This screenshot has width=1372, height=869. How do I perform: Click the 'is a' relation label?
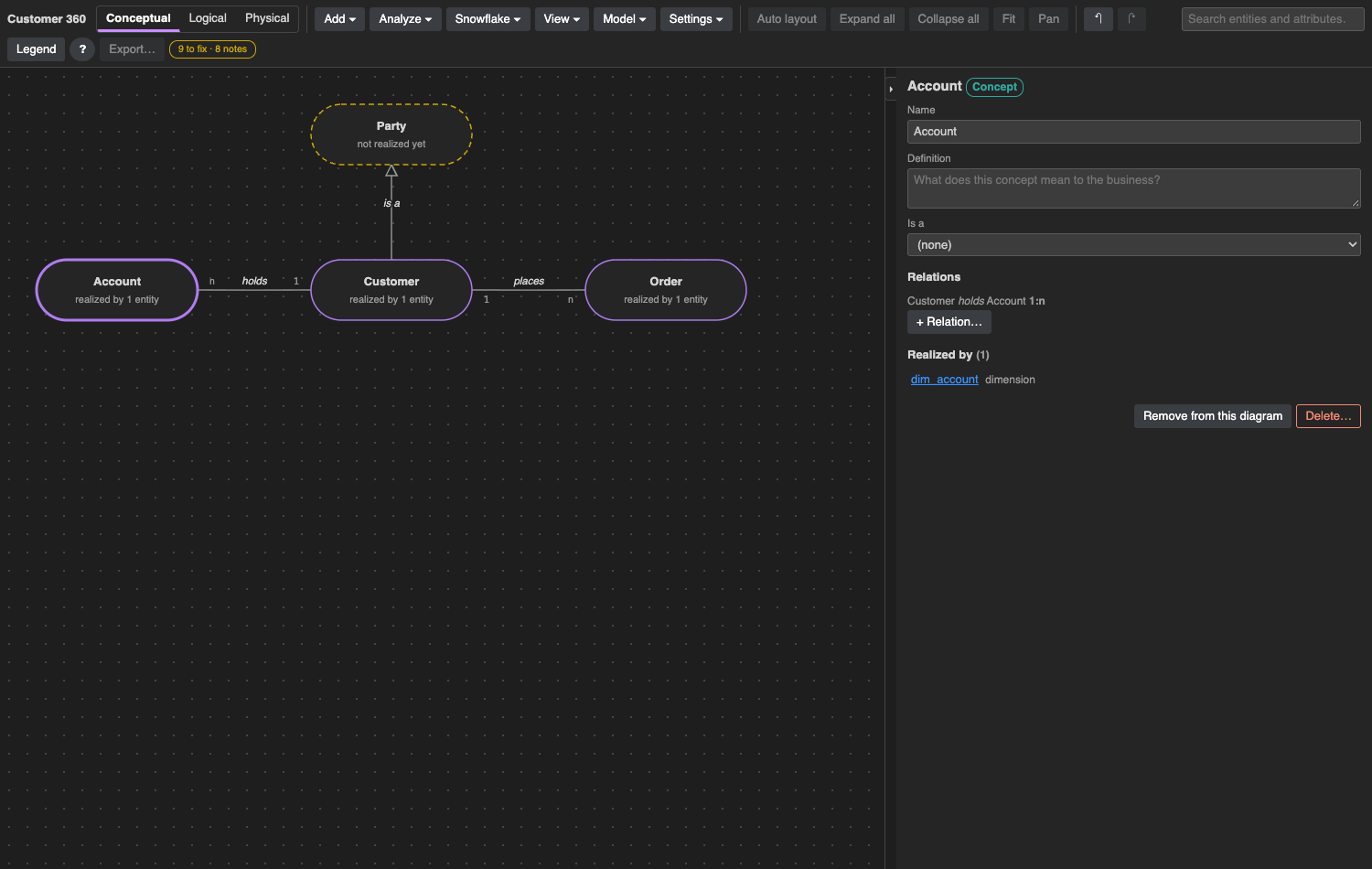pyautogui.click(x=391, y=203)
